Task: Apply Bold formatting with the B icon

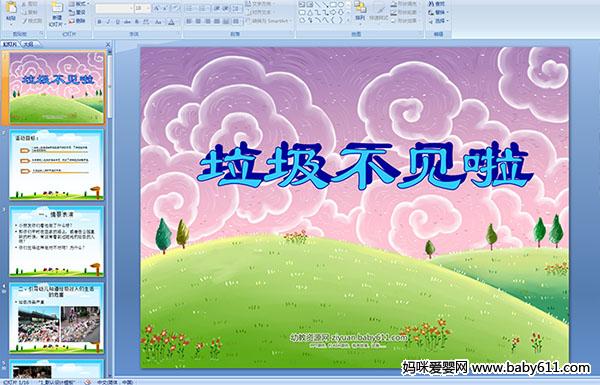Action: coord(99,22)
